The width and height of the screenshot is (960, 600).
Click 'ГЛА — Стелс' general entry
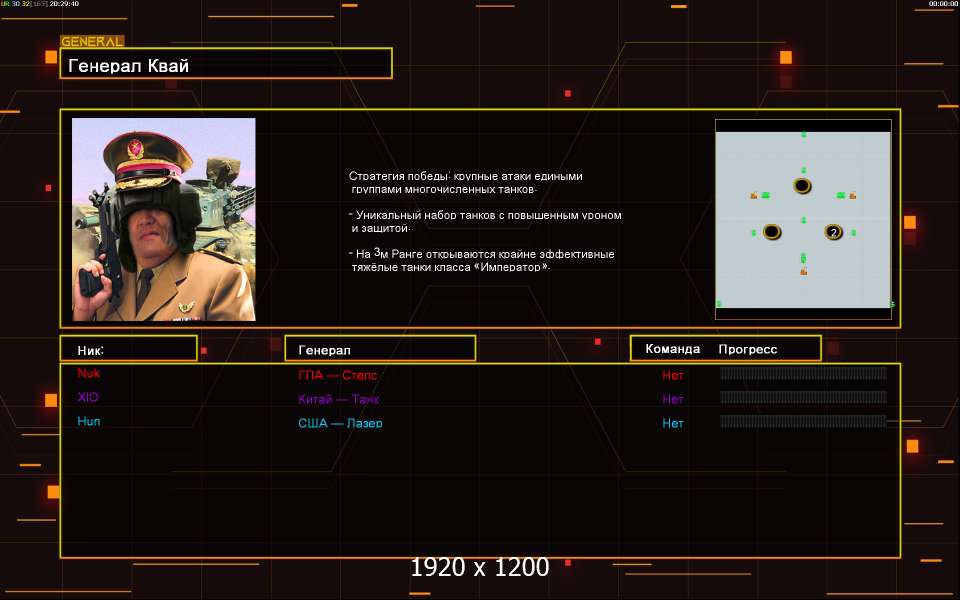337,375
